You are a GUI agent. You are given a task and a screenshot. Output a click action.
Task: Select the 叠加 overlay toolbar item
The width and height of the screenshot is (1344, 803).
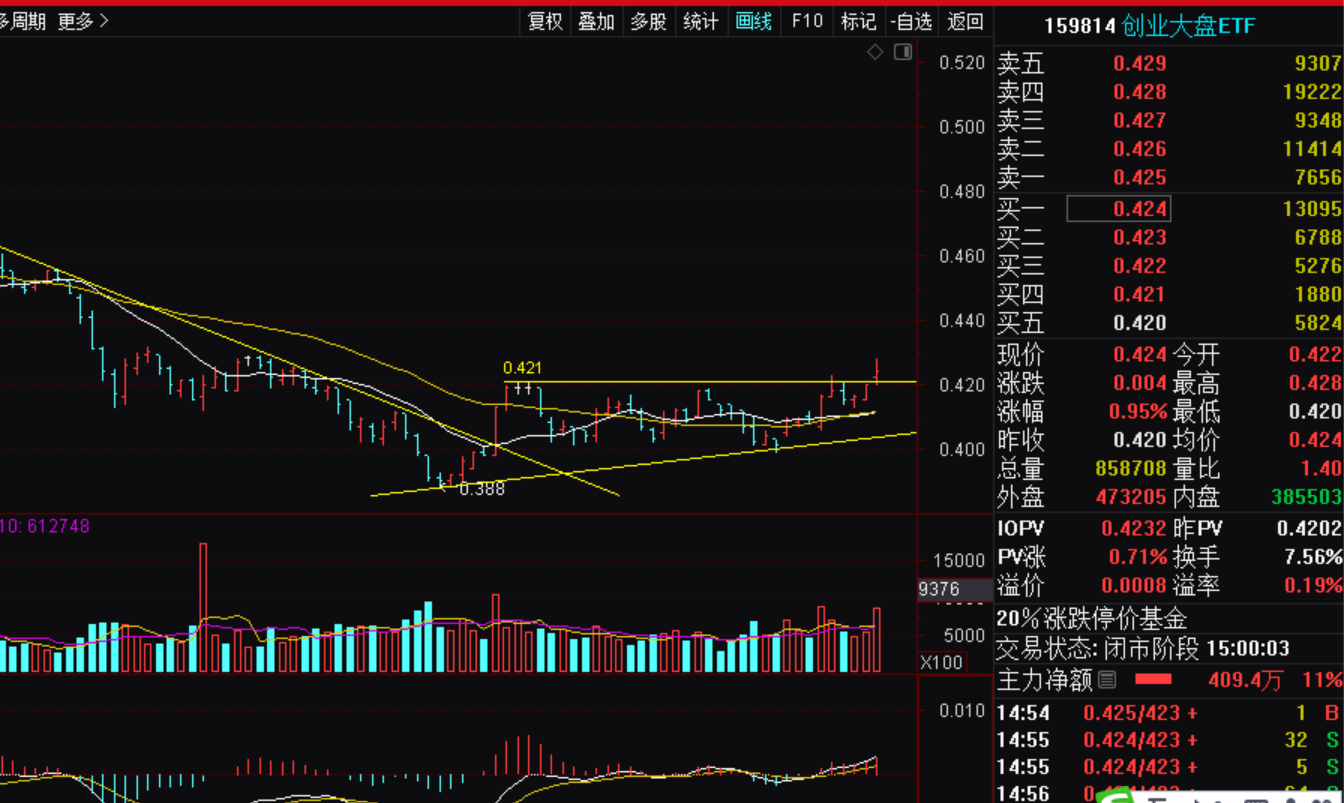597,21
